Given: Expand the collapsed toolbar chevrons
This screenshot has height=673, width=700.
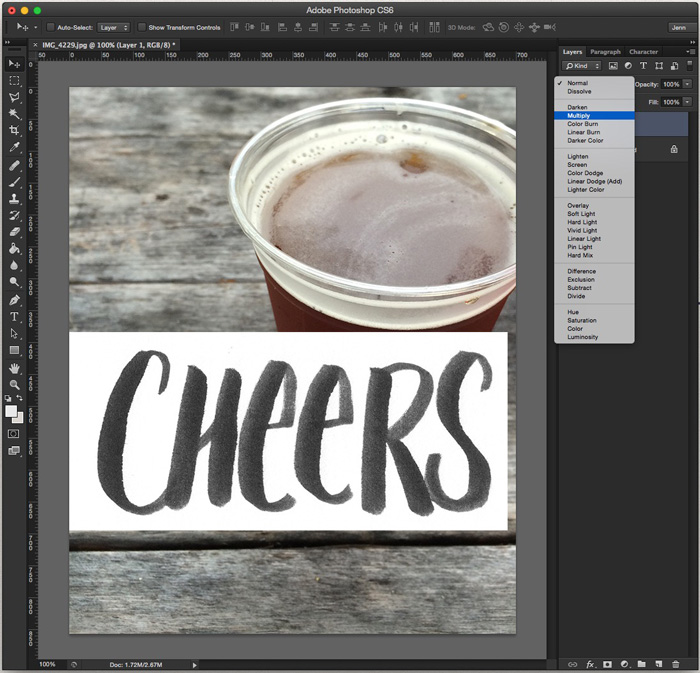Looking at the screenshot, I should 7,42.
